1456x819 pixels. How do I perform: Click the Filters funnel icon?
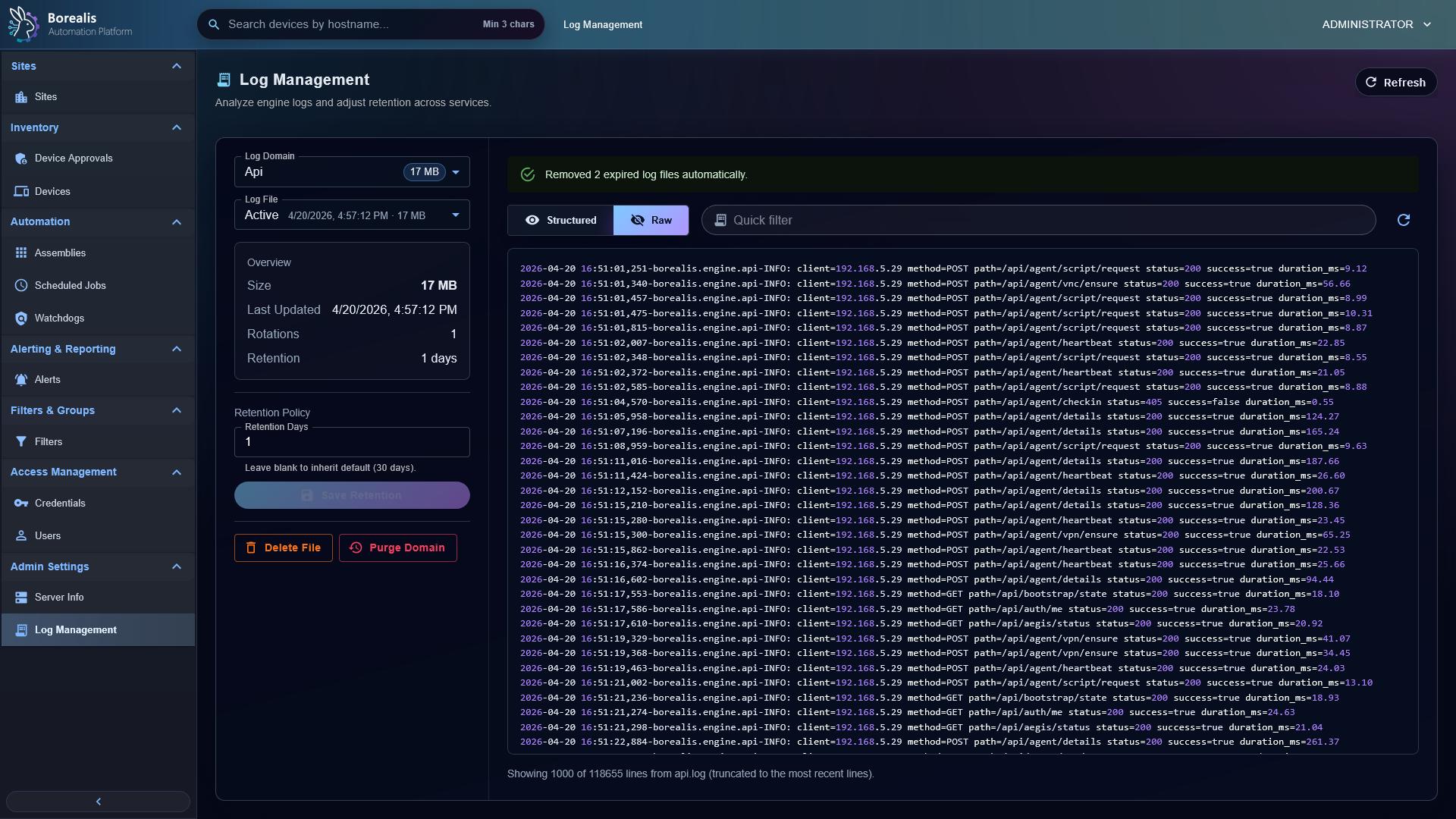21,441
